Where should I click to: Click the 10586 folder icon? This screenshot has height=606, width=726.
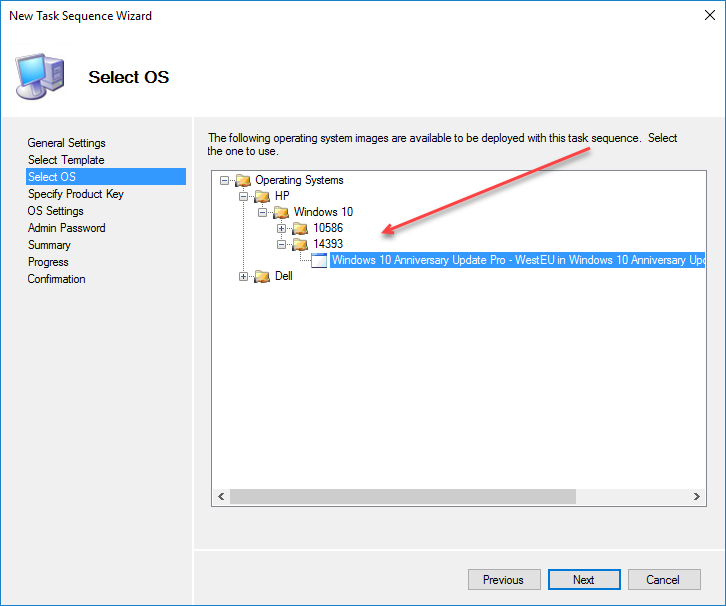(300, 229)
